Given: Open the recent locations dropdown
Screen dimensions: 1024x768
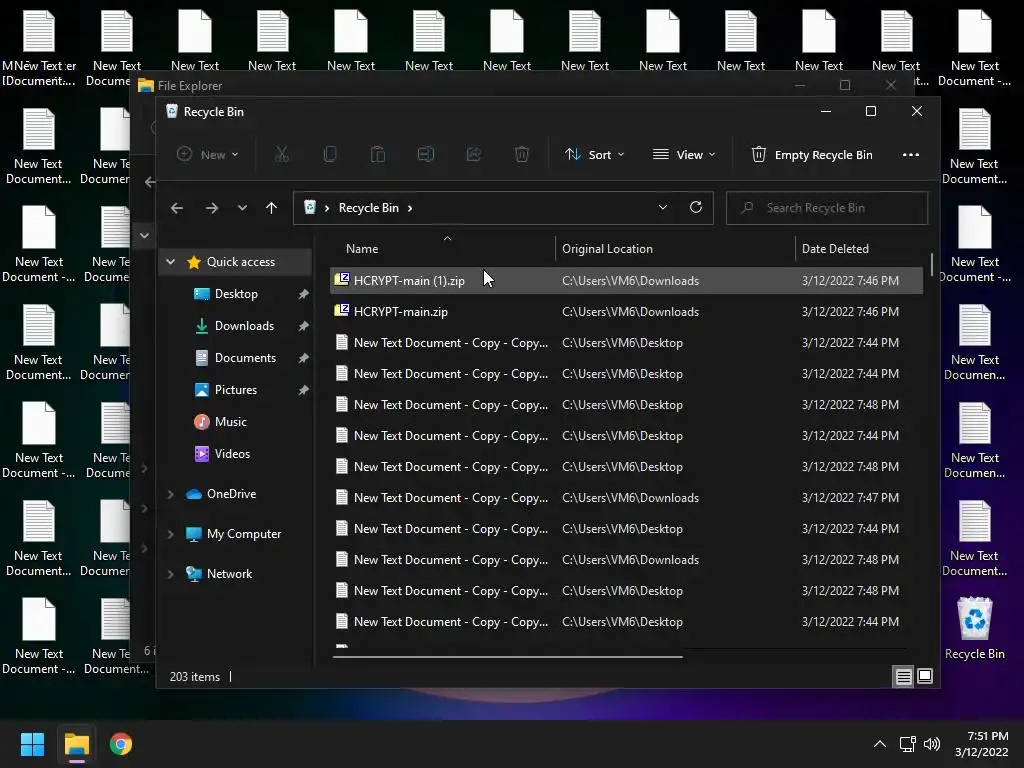Looking at the screenshot, I should pyautogui.click(x=242, y=208).
